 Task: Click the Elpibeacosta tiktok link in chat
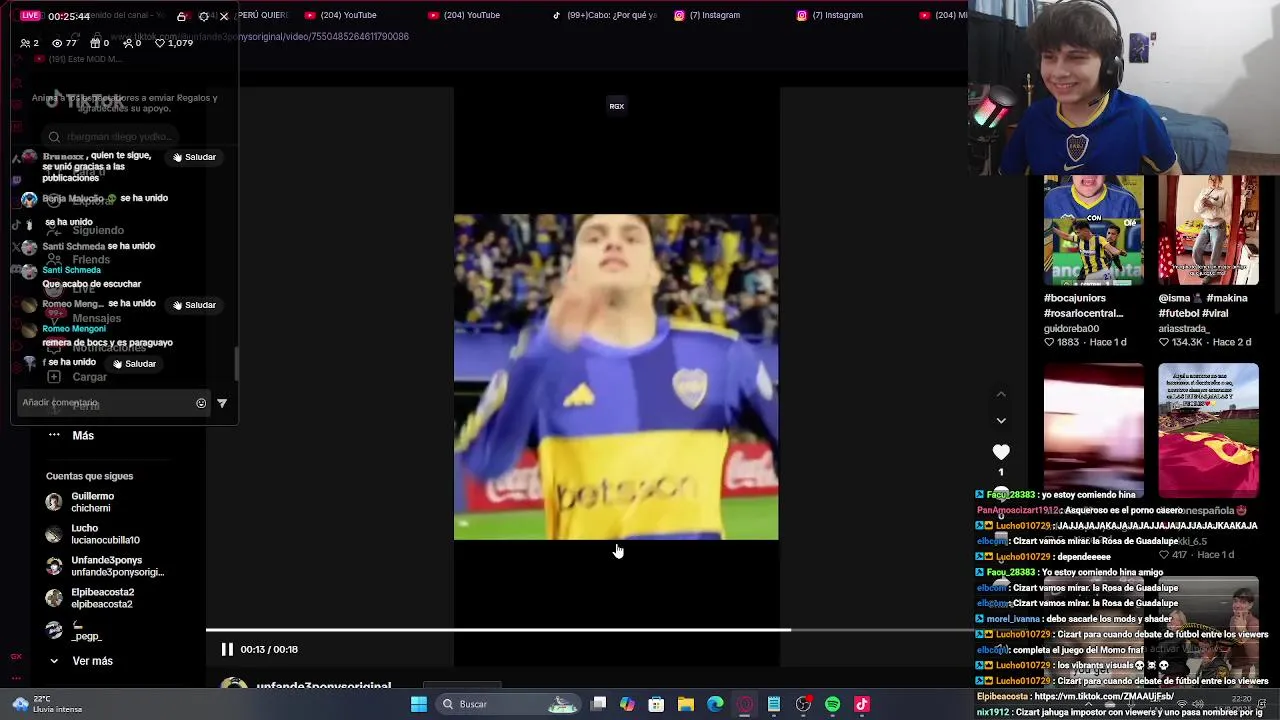coord(1104,696)
